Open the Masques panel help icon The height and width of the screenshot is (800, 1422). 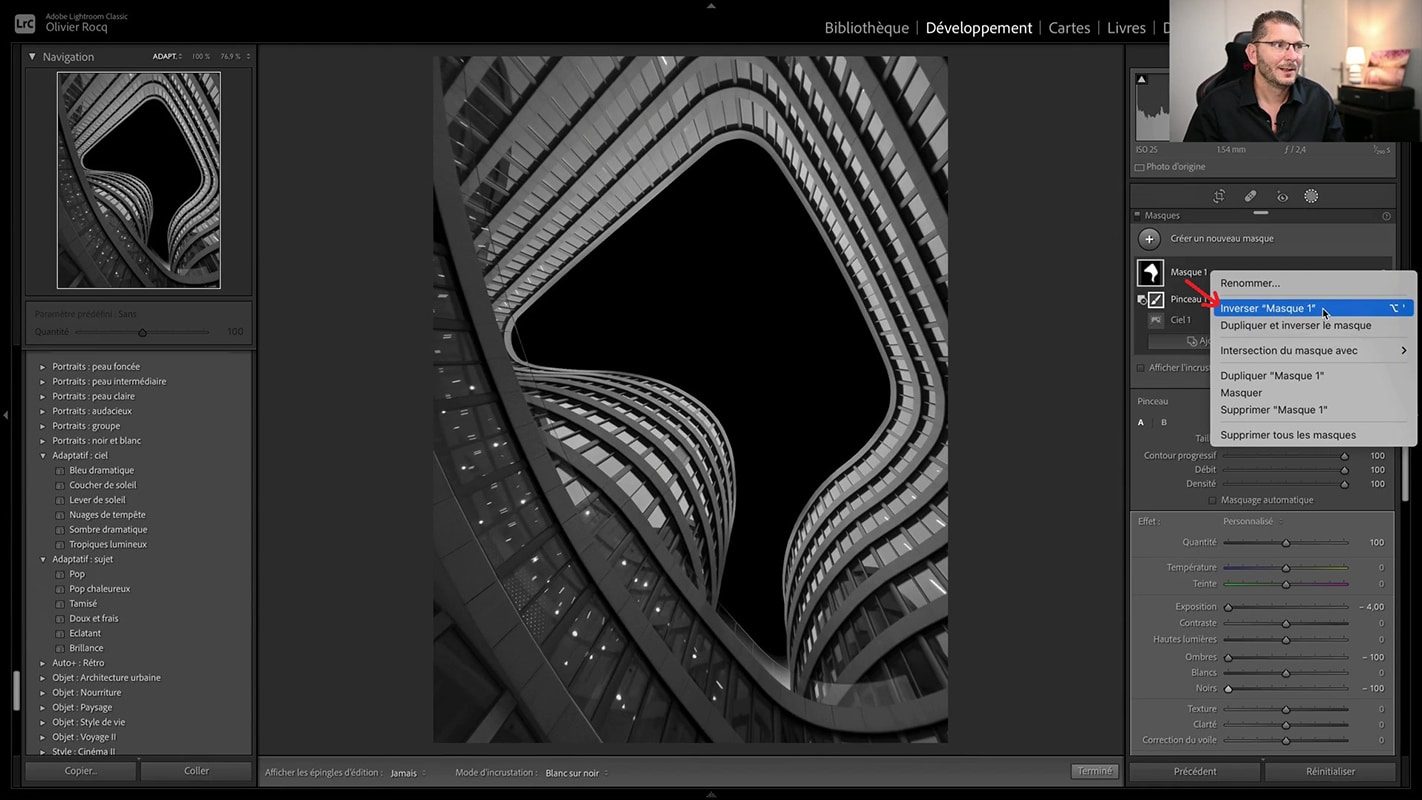pos(1386,216)
